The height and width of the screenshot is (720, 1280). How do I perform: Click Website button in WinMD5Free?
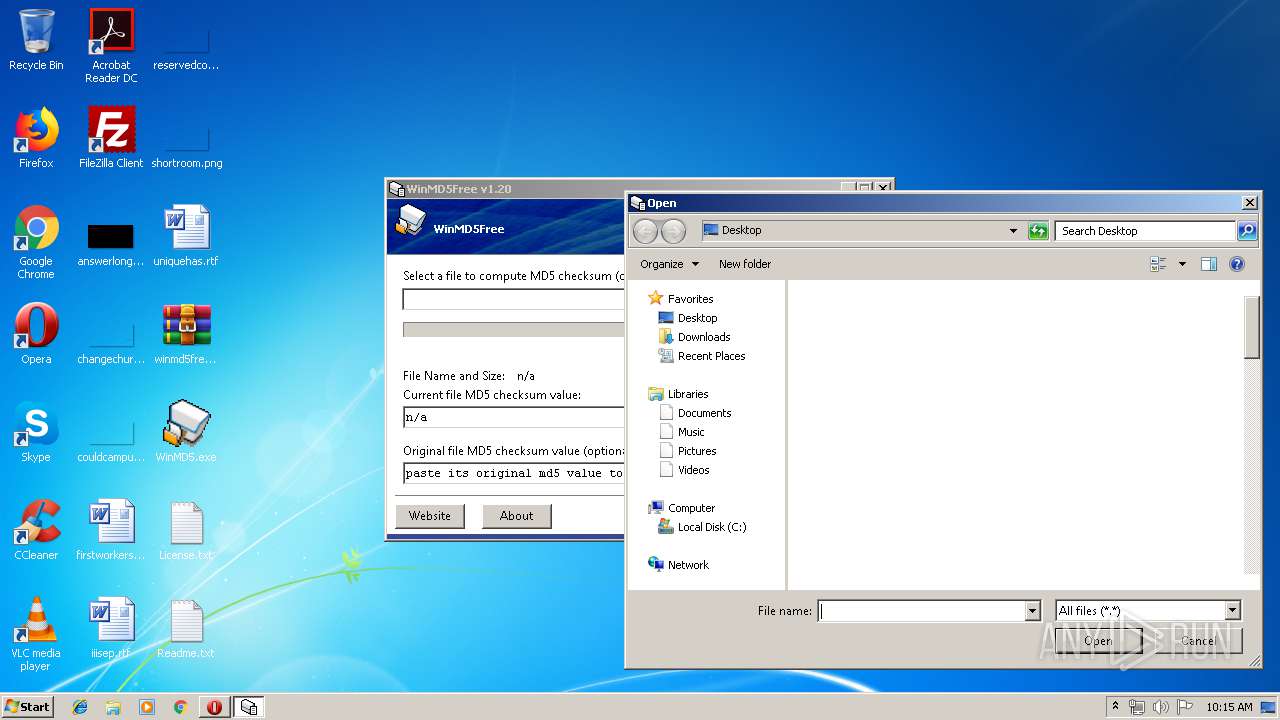[x=430, y=516]
